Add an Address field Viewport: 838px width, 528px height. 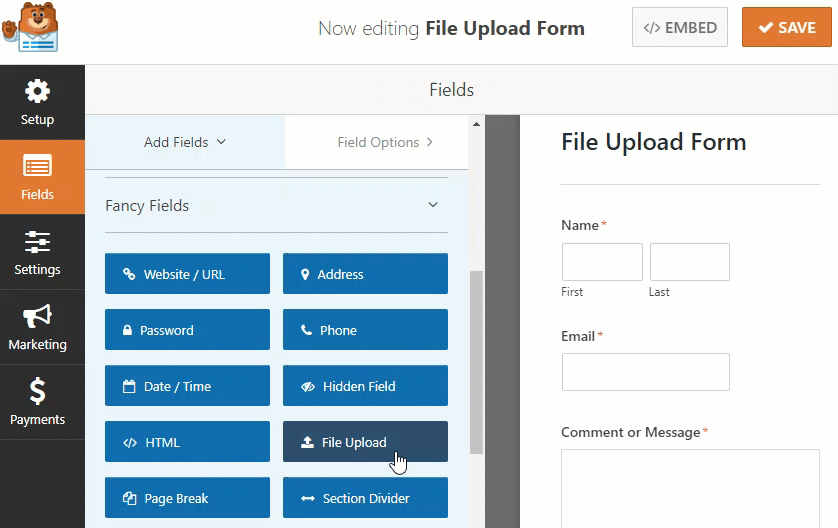point(366,274)
